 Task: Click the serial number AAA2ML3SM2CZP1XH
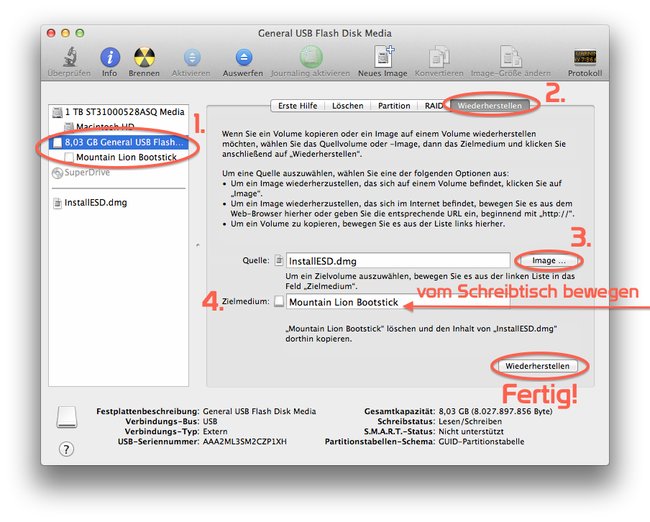(x=245, y=442)
